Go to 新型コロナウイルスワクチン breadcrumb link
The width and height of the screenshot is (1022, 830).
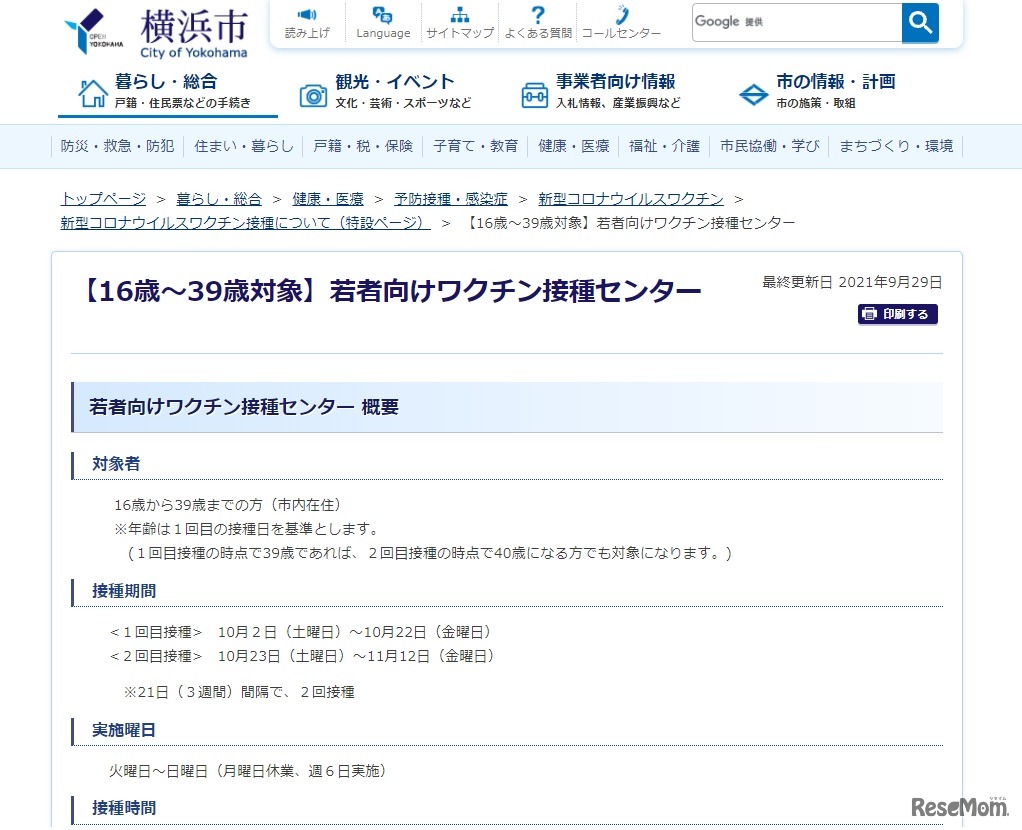pos(630,199)
